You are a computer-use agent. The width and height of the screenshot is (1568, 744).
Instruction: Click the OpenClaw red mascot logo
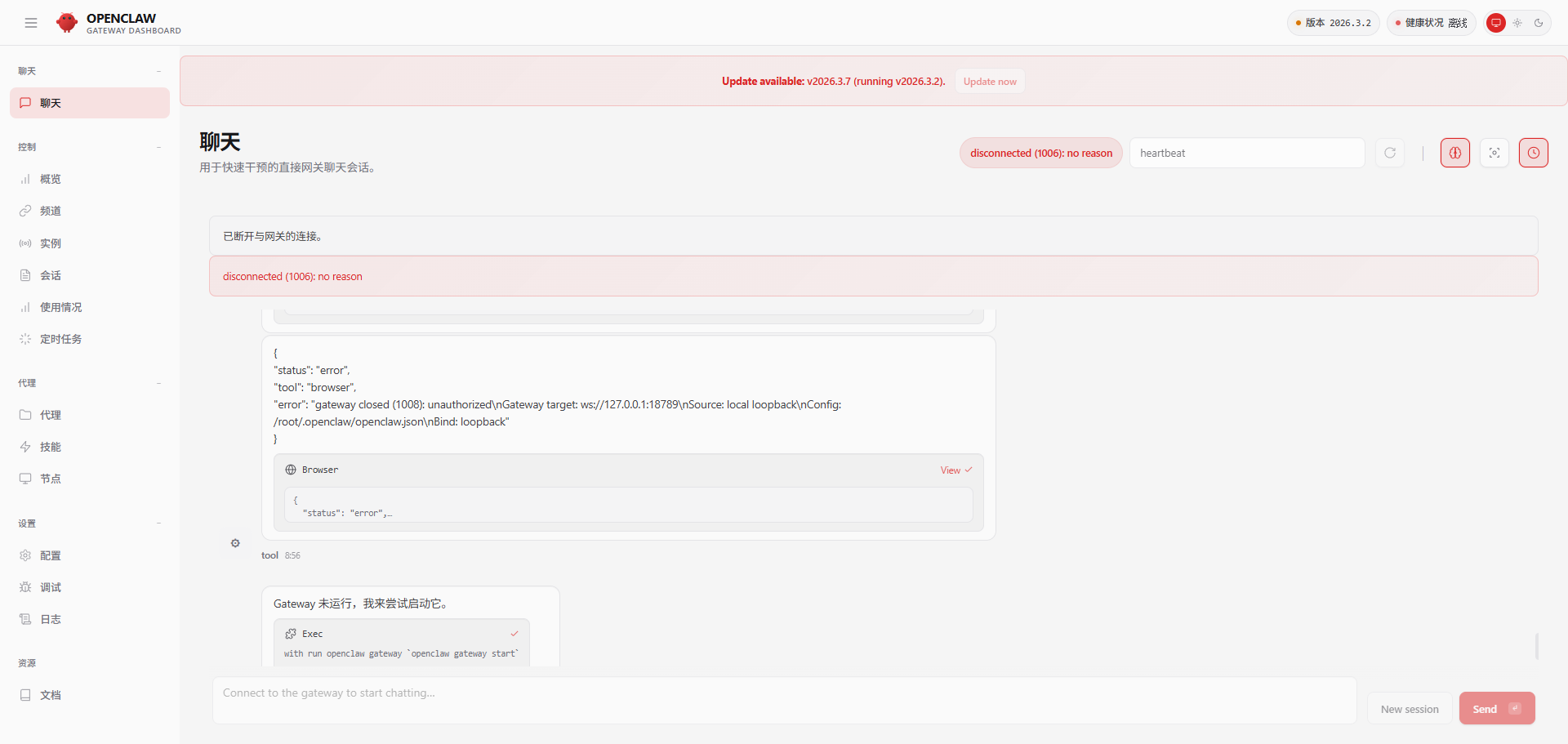point(67,23)
